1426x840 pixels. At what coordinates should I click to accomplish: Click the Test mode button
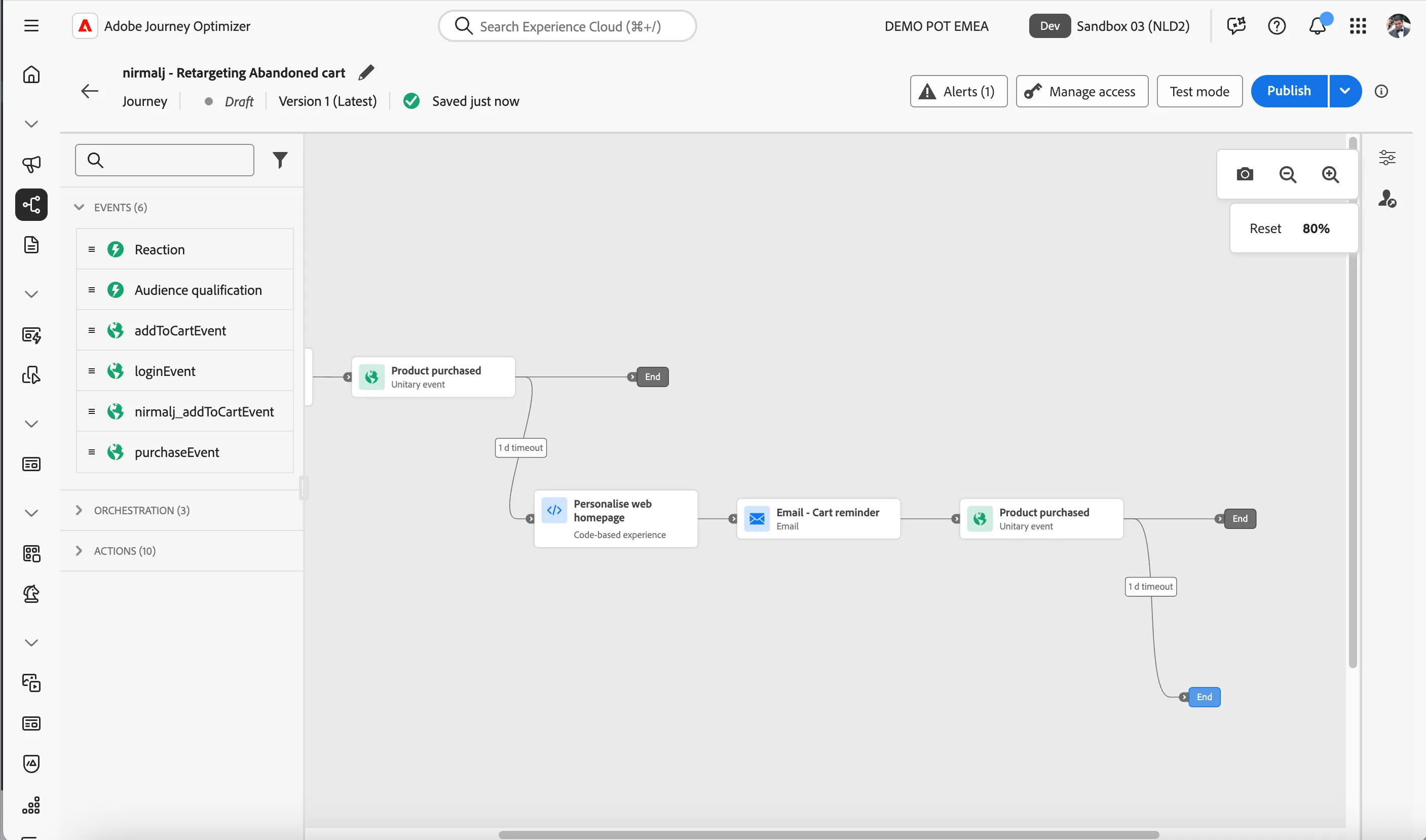1199,91
